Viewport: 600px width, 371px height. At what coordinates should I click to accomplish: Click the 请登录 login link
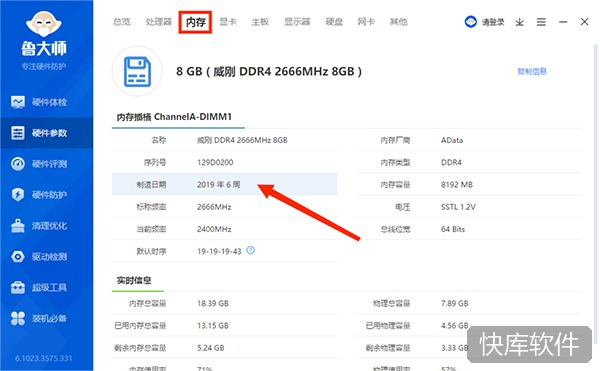tap(493, 23)
